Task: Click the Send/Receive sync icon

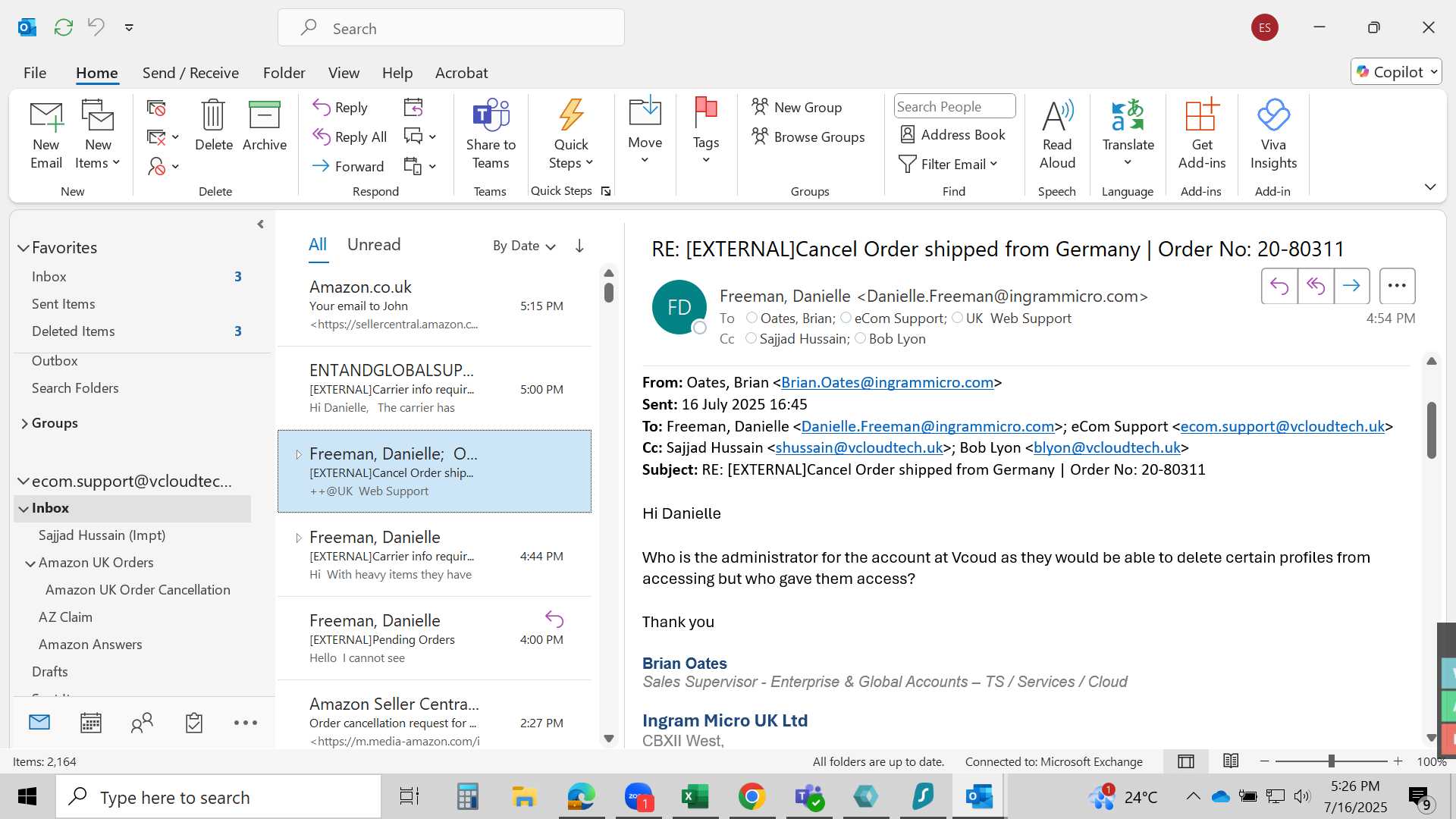Action: (64, 27)
